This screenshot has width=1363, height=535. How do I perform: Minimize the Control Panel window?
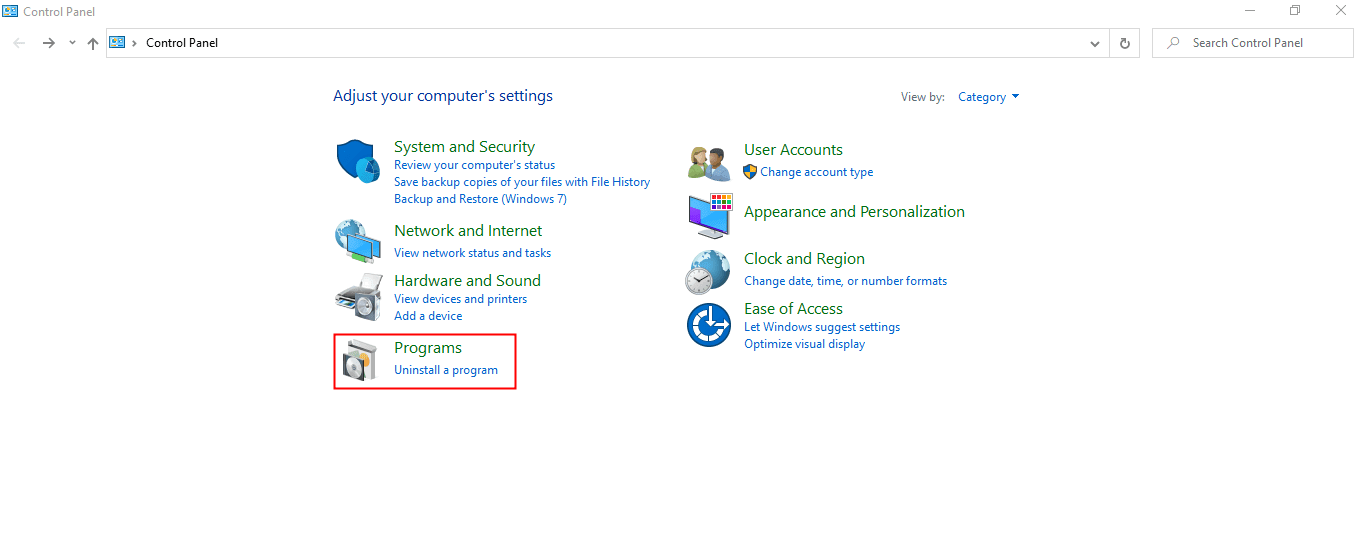point(1250,11)
